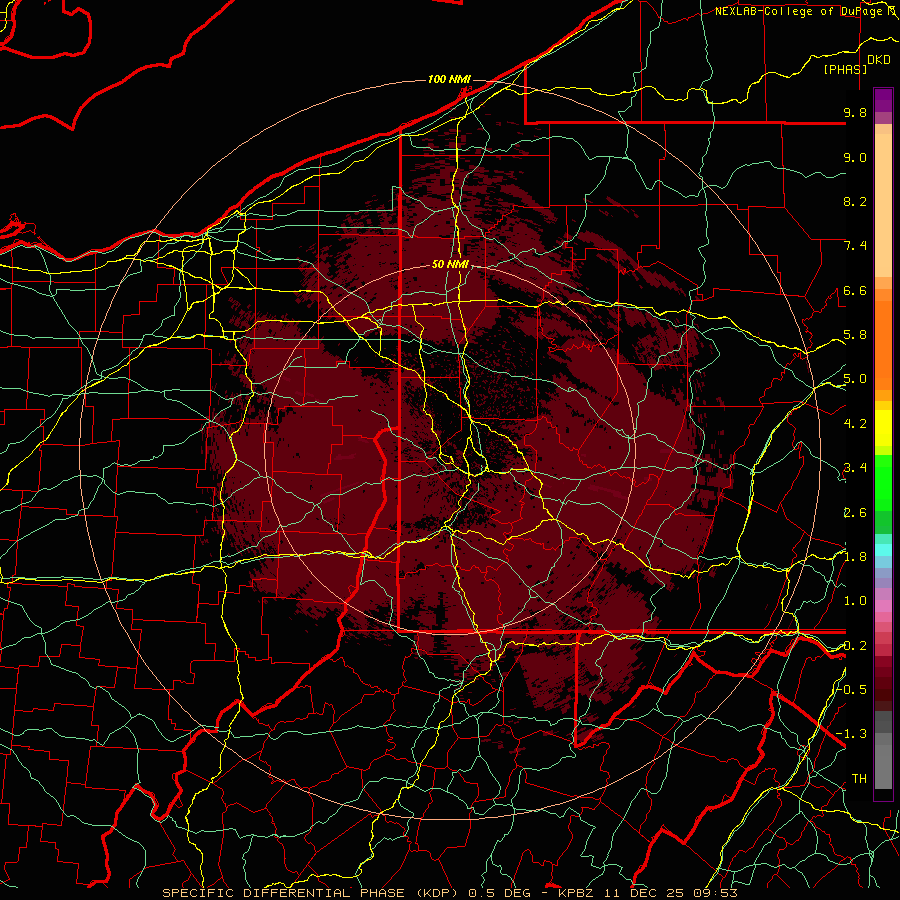
Task: Click the 8.2 value on the color scale
Action: point(855,201)
